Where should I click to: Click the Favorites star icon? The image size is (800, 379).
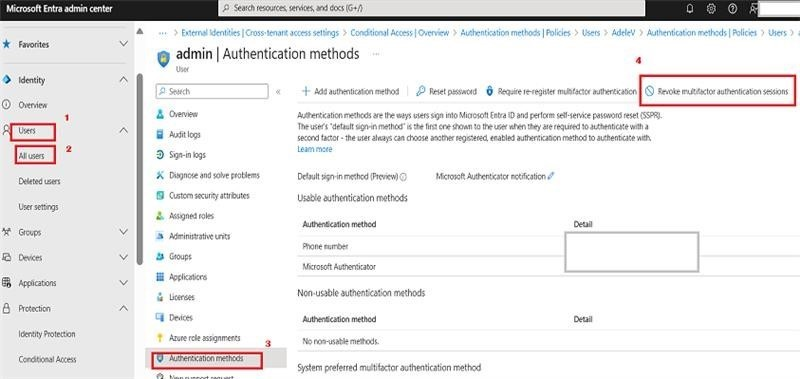coord(6,44)
